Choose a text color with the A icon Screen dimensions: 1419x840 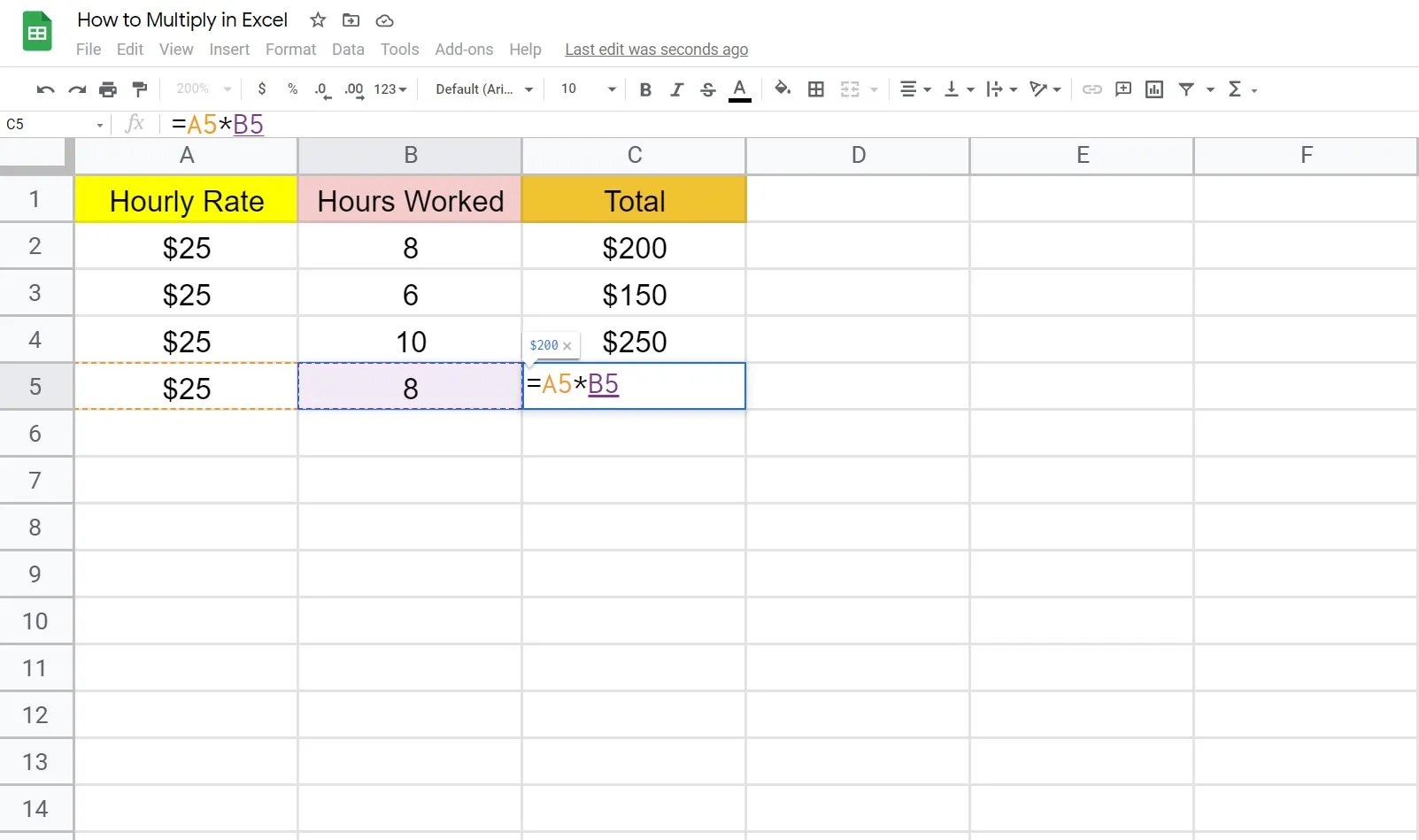click(740, 89)
